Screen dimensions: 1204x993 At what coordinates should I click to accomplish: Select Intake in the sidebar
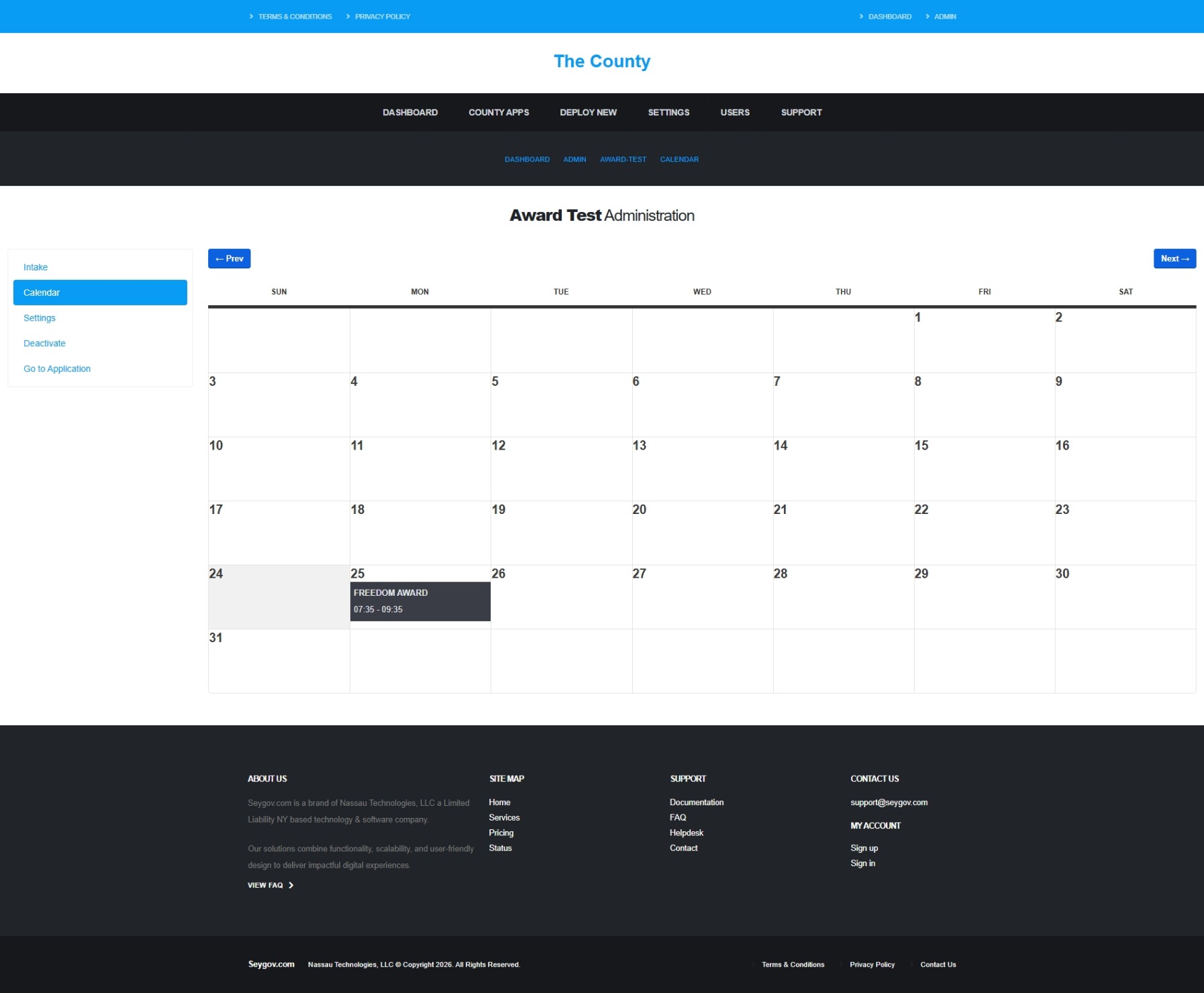36,267
